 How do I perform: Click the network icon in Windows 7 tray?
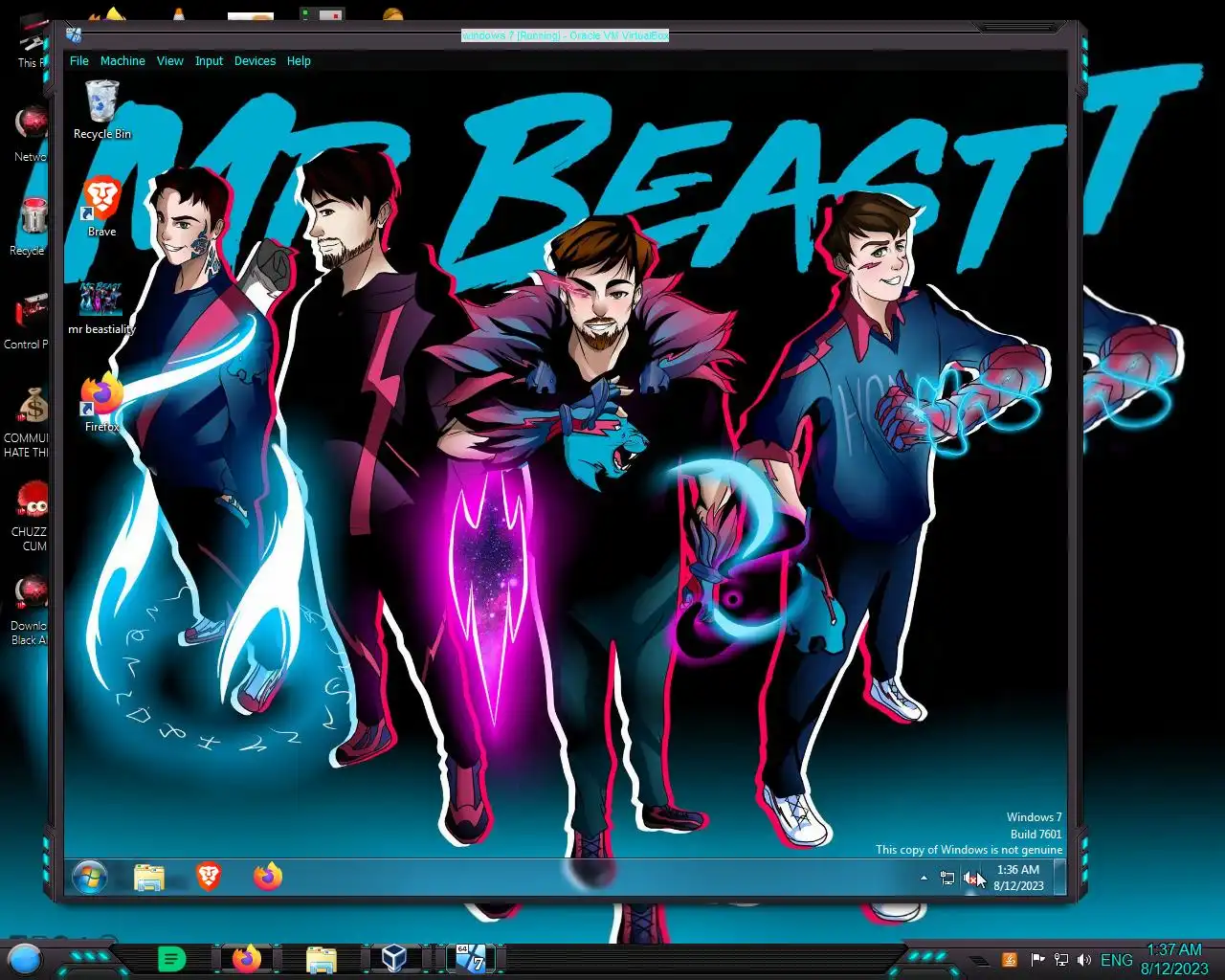(x=947, y=878)
